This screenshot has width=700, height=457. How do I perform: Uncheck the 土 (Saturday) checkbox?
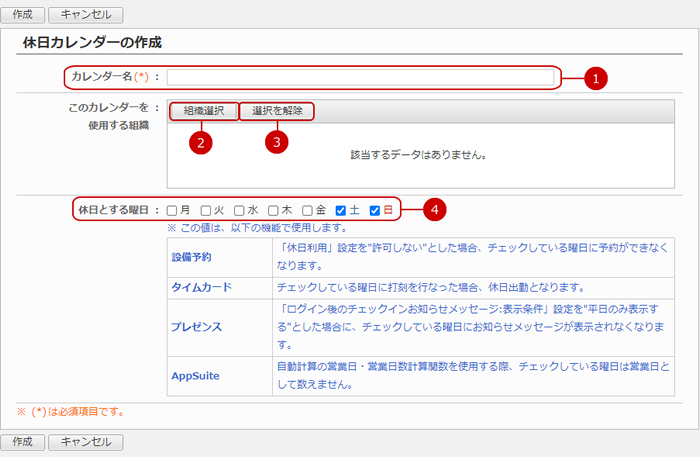pyautogui.click(x=341, y=210)
